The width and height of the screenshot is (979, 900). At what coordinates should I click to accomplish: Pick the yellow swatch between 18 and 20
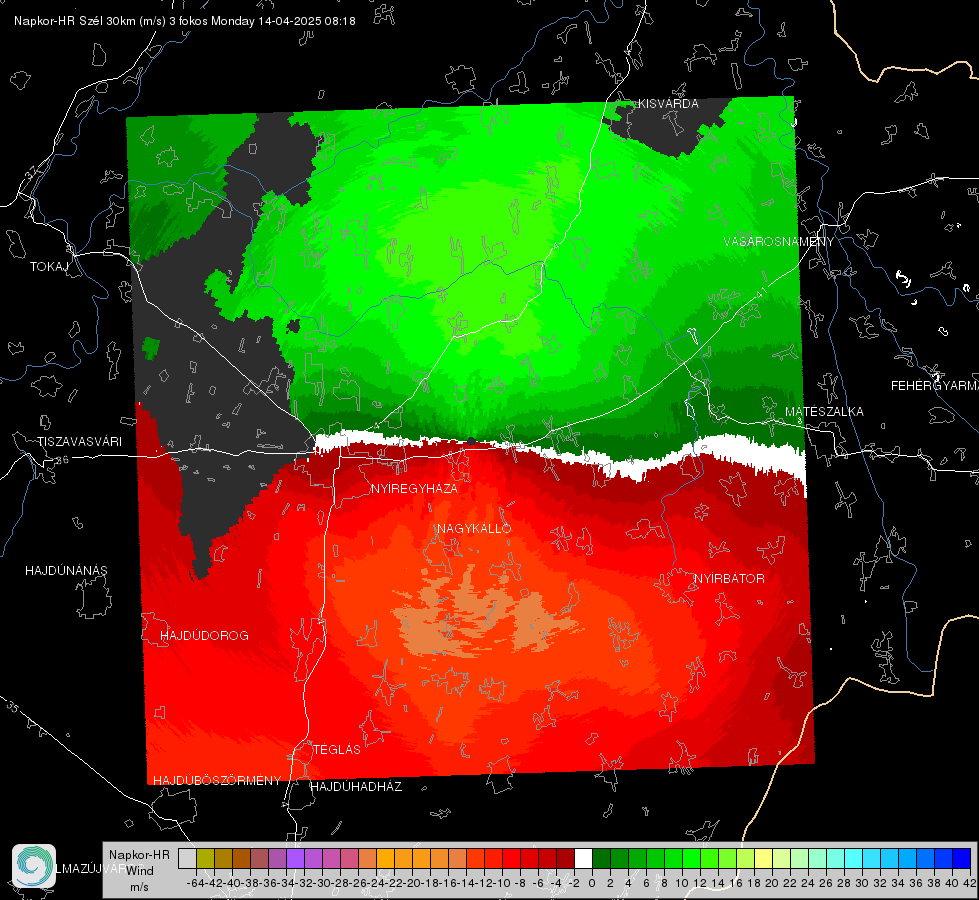tap(763, 859)
